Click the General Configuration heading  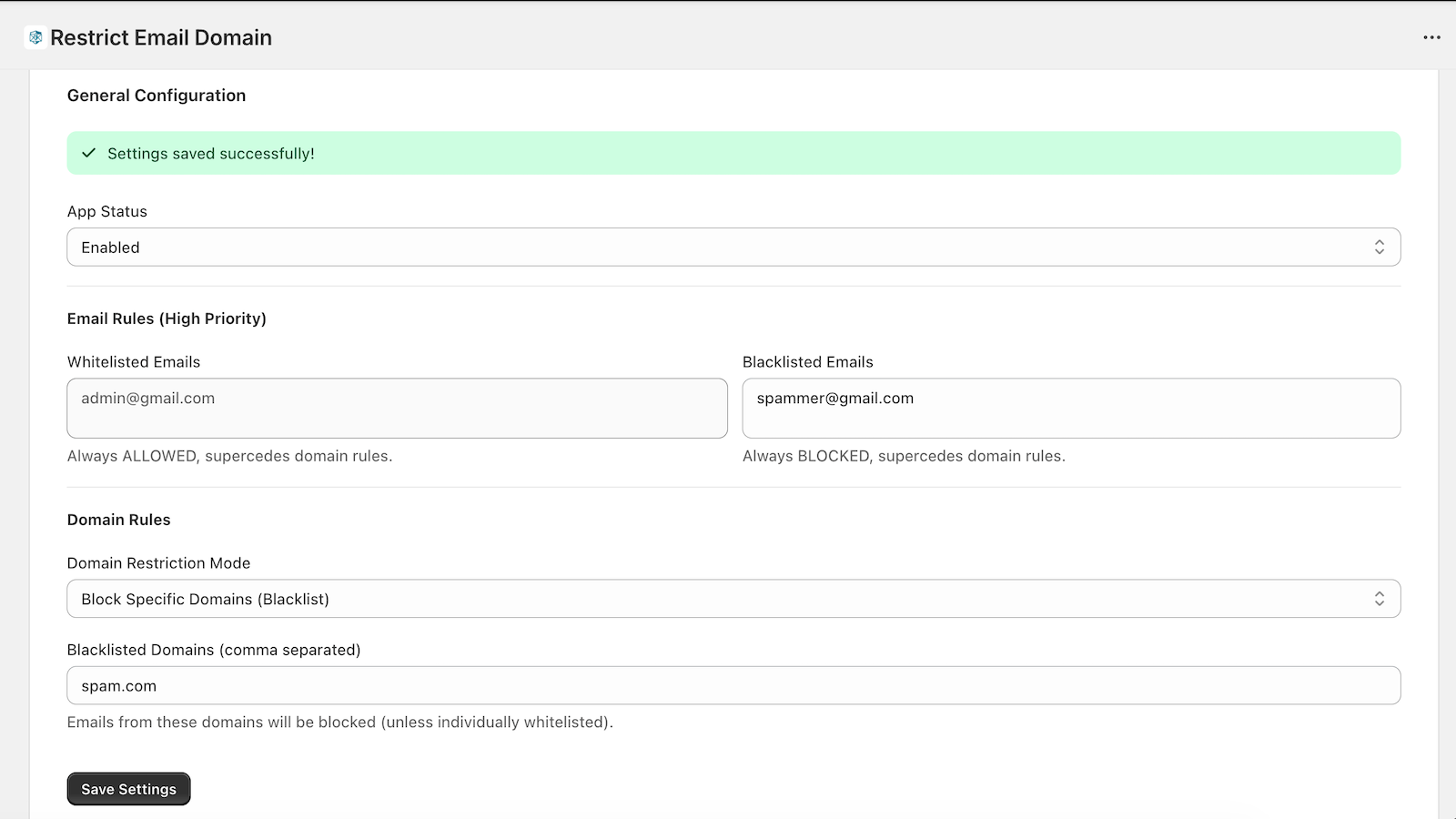coord(157,96)
